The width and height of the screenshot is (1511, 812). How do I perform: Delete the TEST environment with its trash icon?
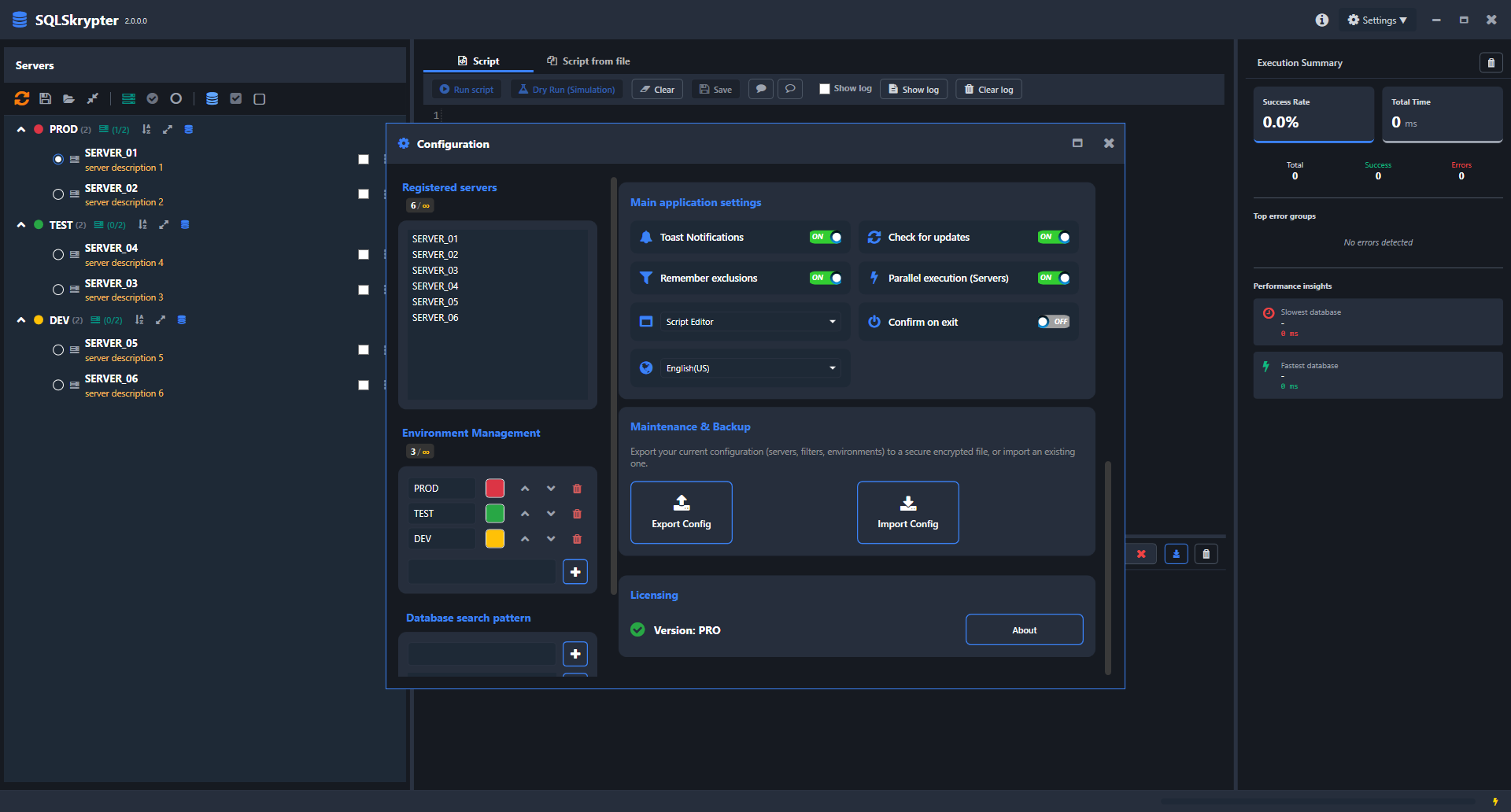pyautogui.click(x=577, y=514)
